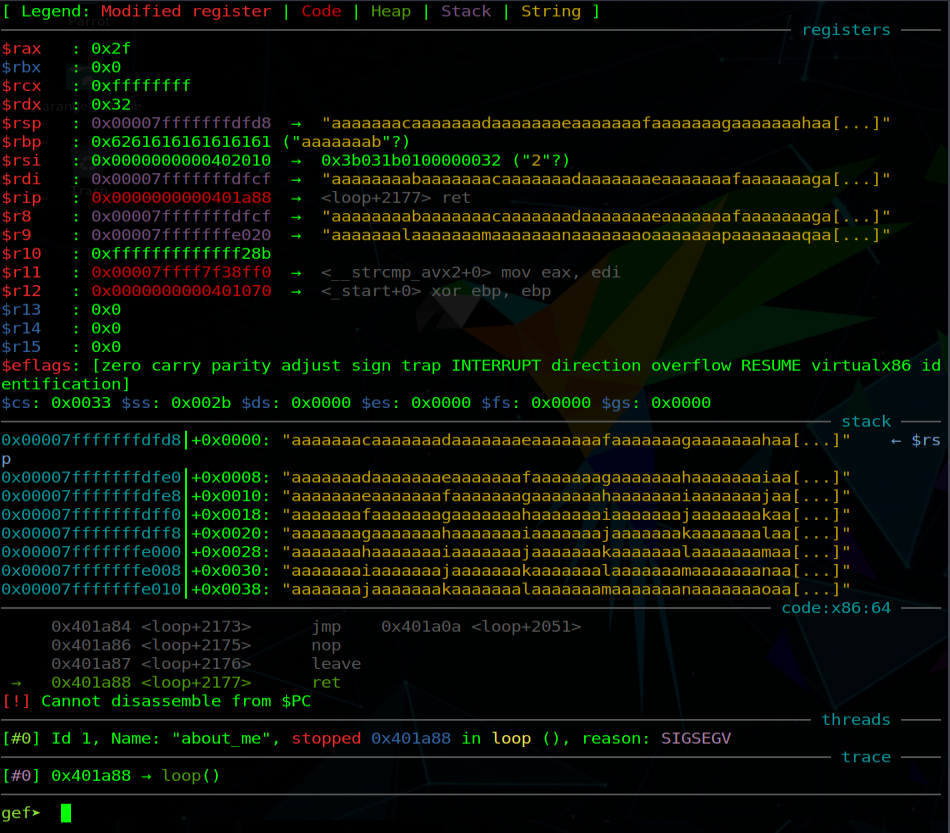Click the "Stack" legend entry

click(466, 12)
